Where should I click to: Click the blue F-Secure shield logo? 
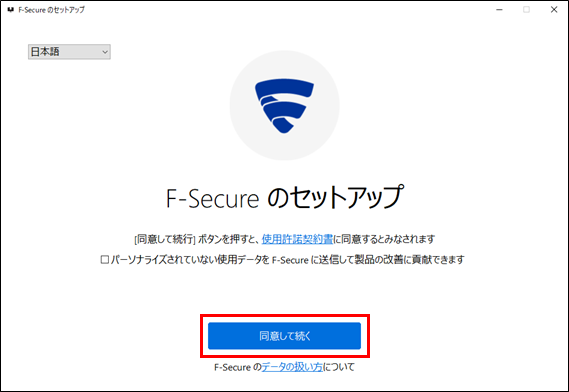284,106
